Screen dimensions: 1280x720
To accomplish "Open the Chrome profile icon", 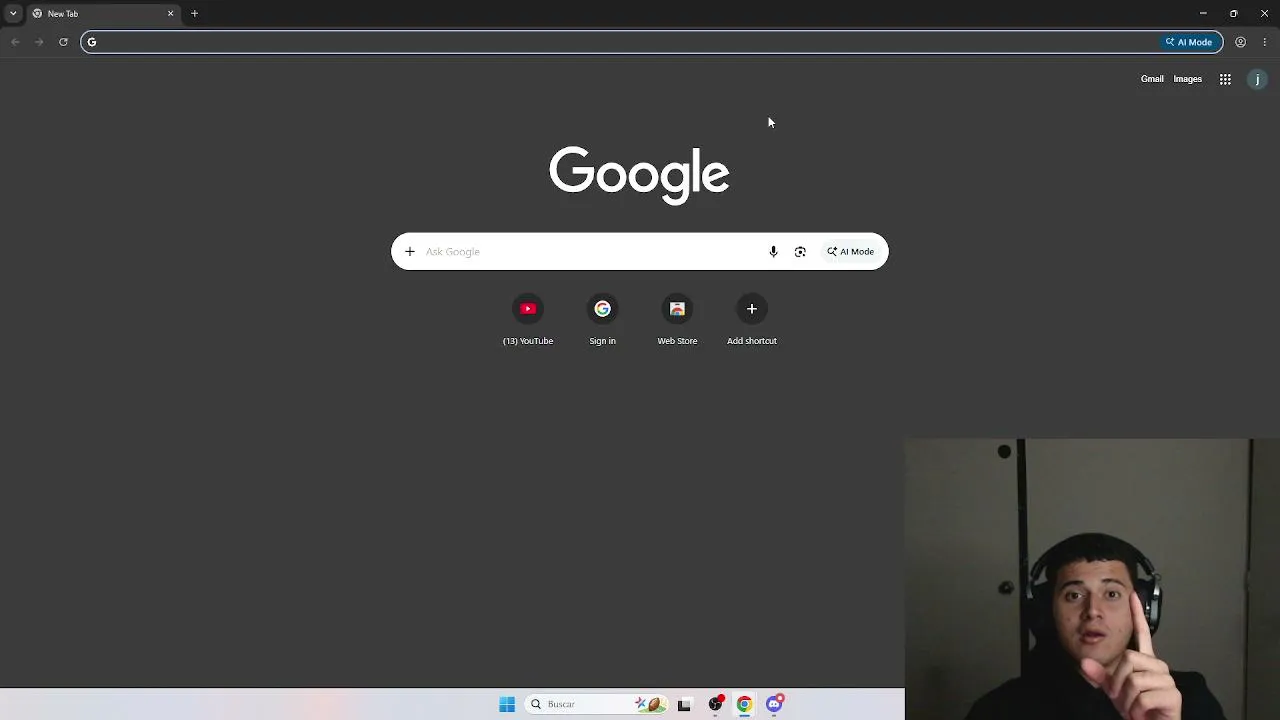I will coord(1240,42).
